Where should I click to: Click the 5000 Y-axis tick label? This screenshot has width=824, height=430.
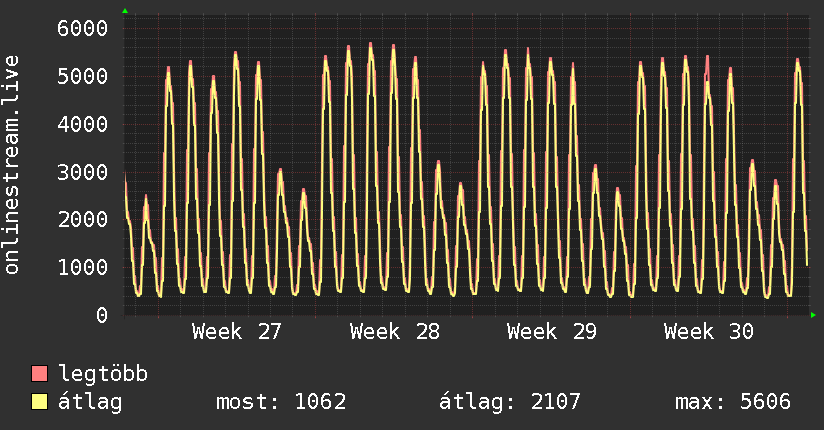click(83, 76)
